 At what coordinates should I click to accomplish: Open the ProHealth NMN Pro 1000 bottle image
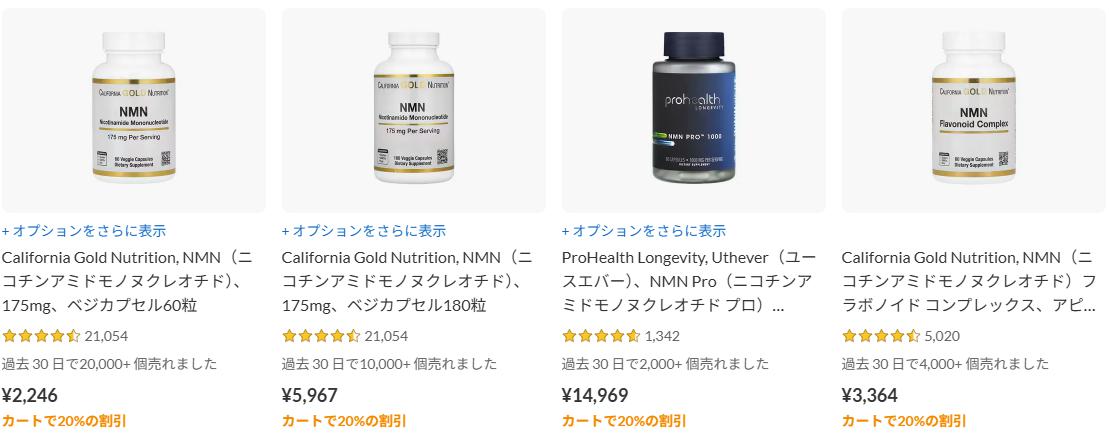(x=694, y=110)
